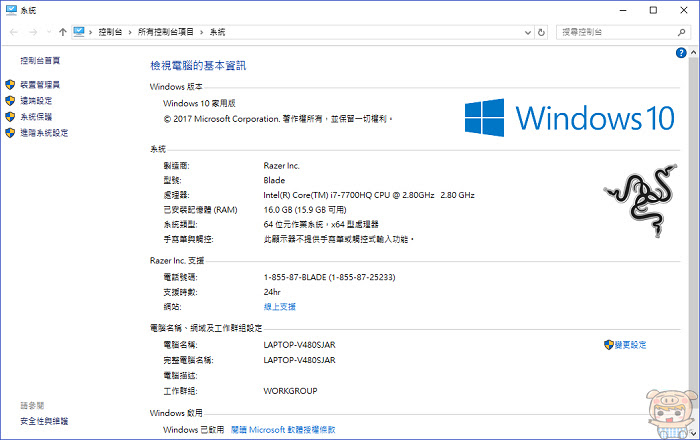
Task: Expand chevron before 控制台 breadcrumb
Action: [91, 32]
